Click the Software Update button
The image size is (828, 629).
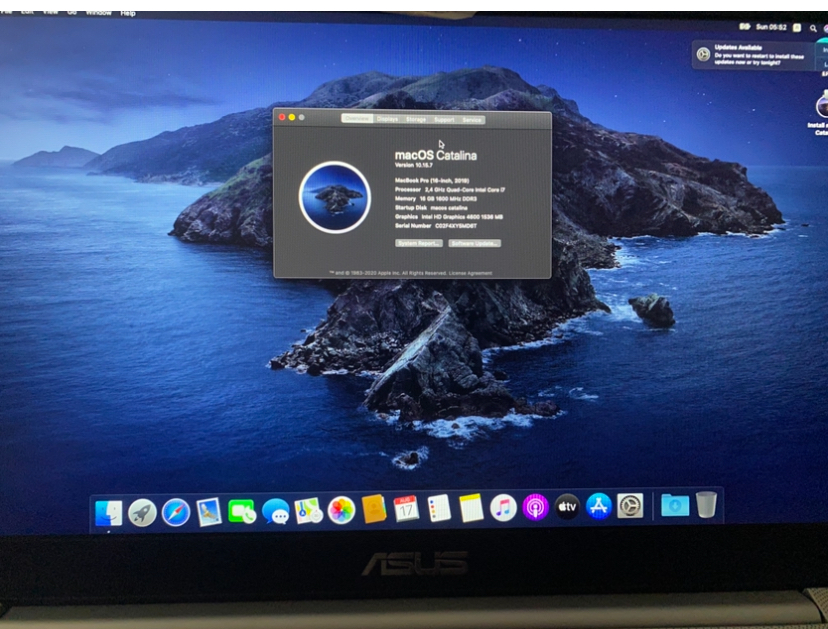(475, 243)
